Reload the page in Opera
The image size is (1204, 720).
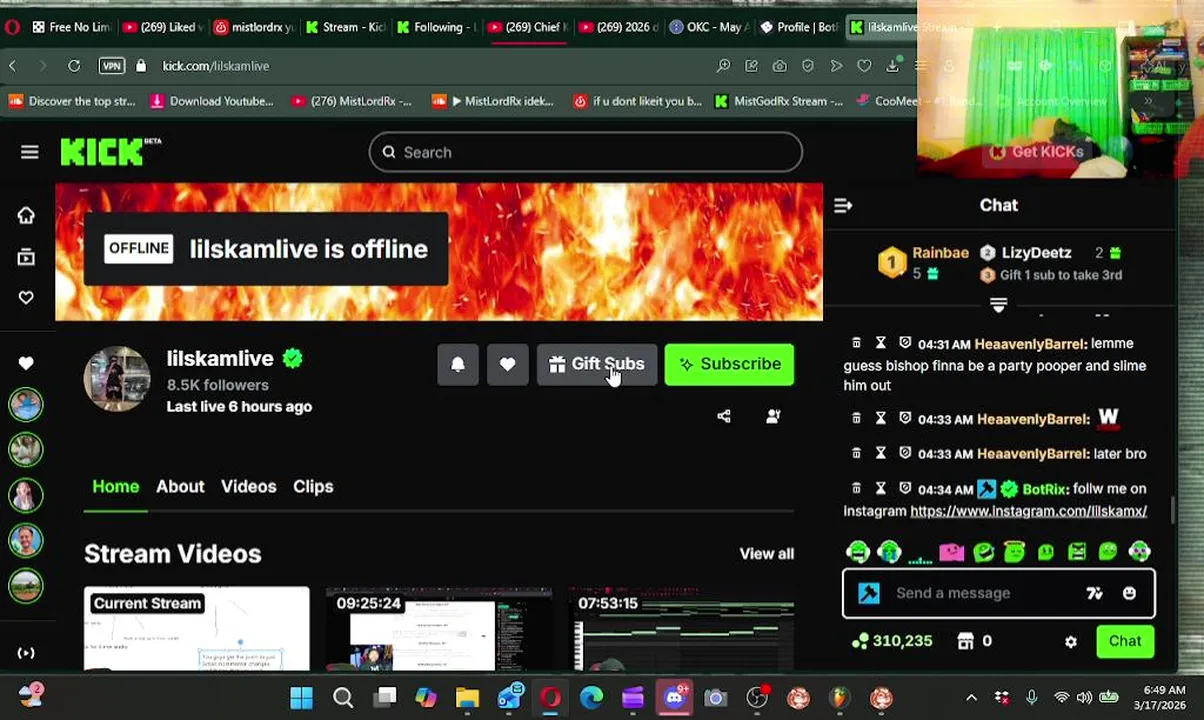click(74, 66)
